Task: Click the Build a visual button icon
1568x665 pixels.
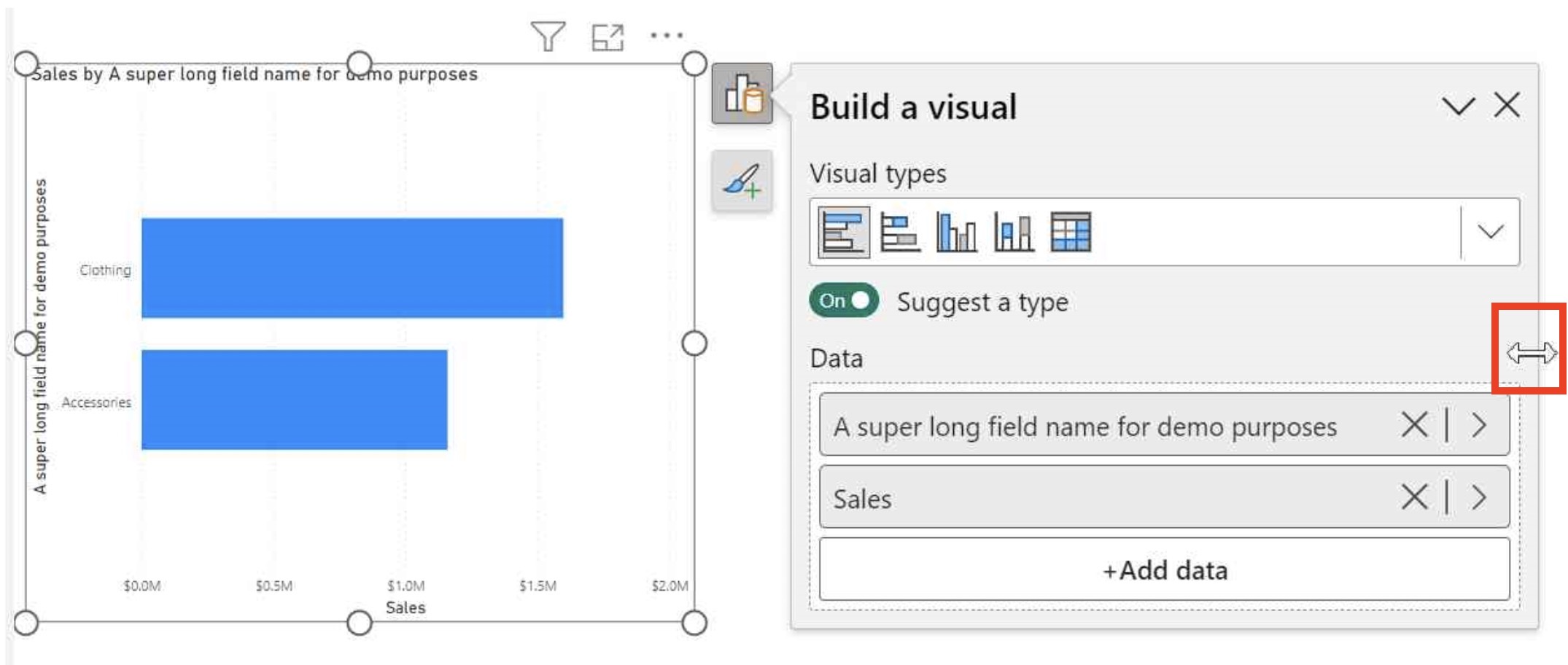Action: pyautogui.click(x=742, y=93)
